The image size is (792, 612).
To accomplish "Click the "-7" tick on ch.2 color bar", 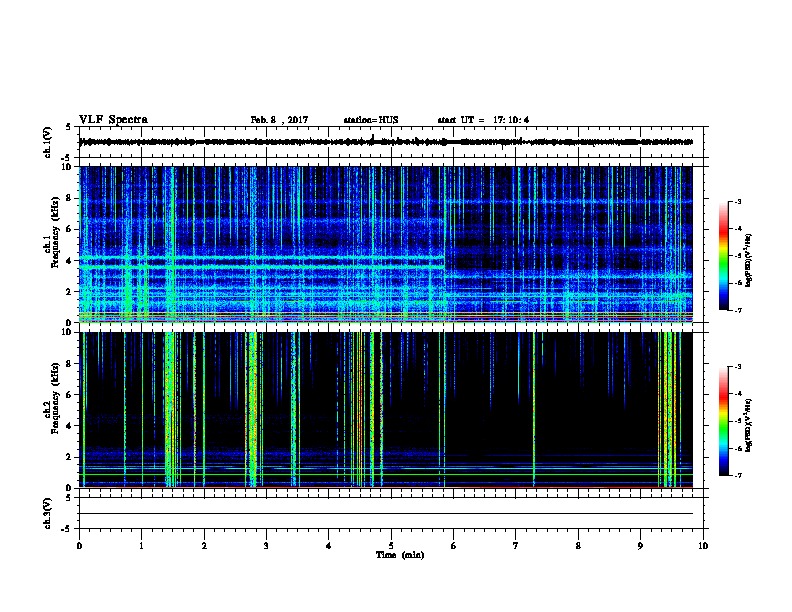I will pos(737,475).
